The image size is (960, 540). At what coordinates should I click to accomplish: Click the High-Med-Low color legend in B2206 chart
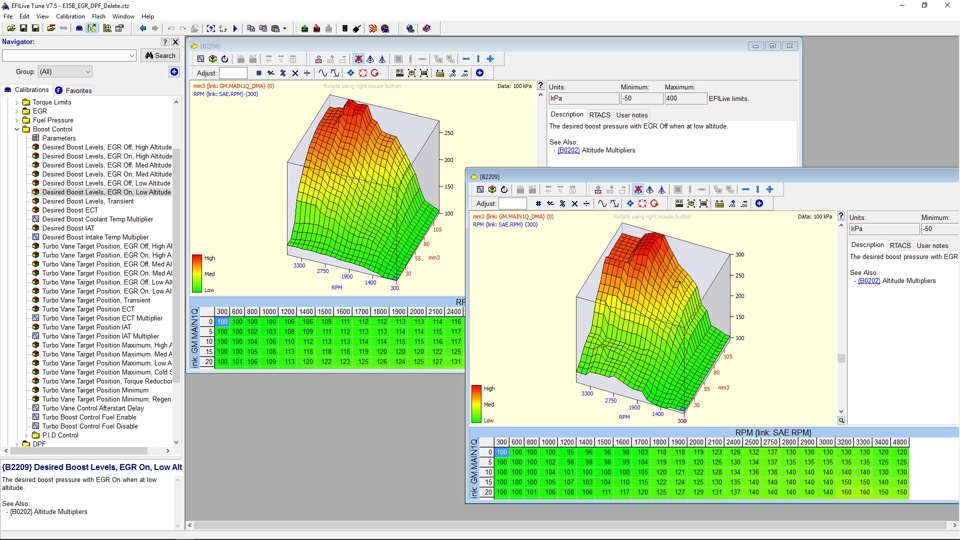point(204,274)
